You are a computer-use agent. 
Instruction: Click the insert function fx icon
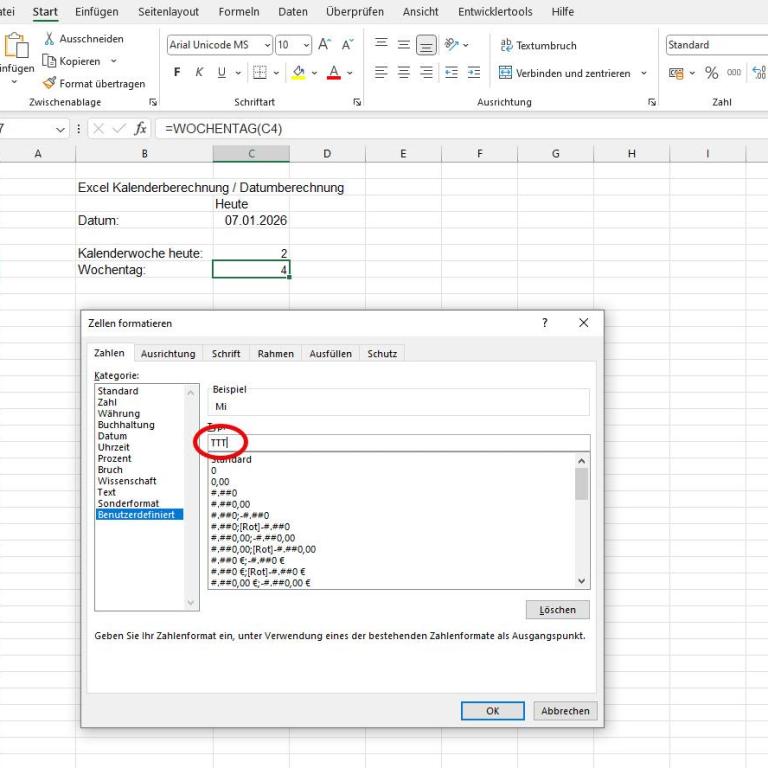pyautogui.click(x=141, y=129)
